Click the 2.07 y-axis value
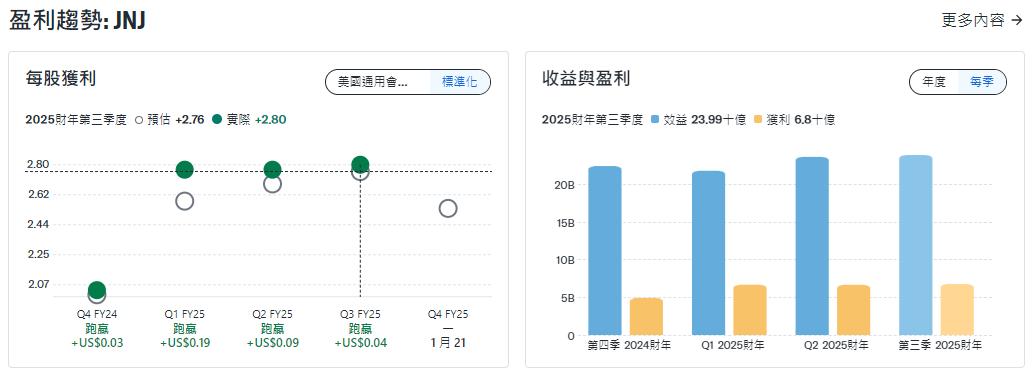Viewport: 1035px width, 373px height. pos(38,285)
